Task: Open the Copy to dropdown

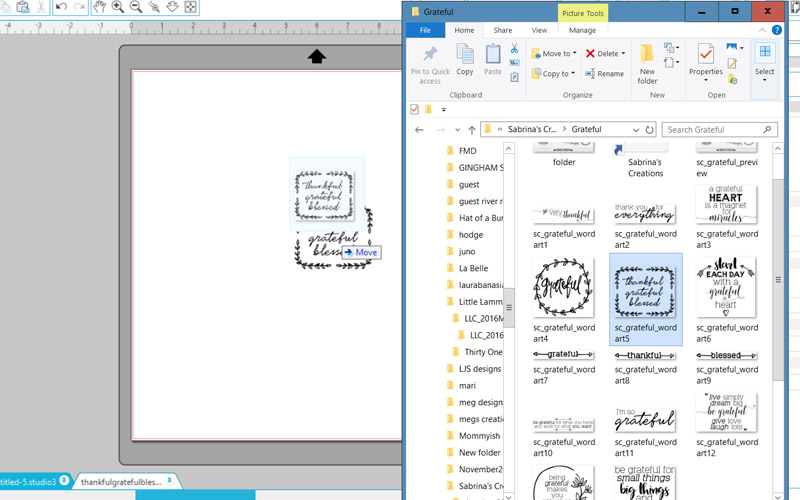Action: (554, 73)
